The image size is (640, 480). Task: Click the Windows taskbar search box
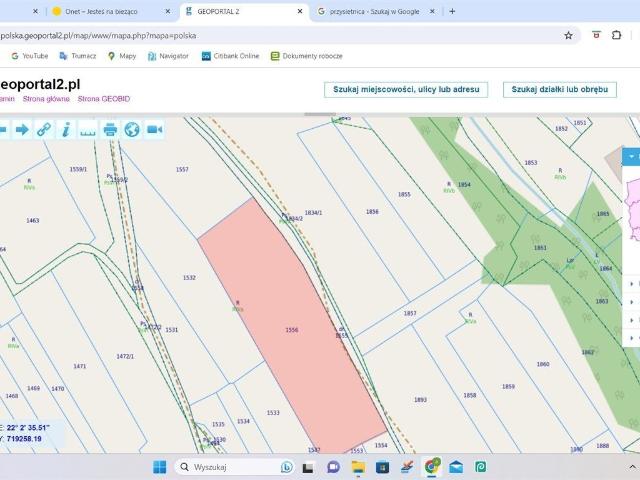[225, 467]
